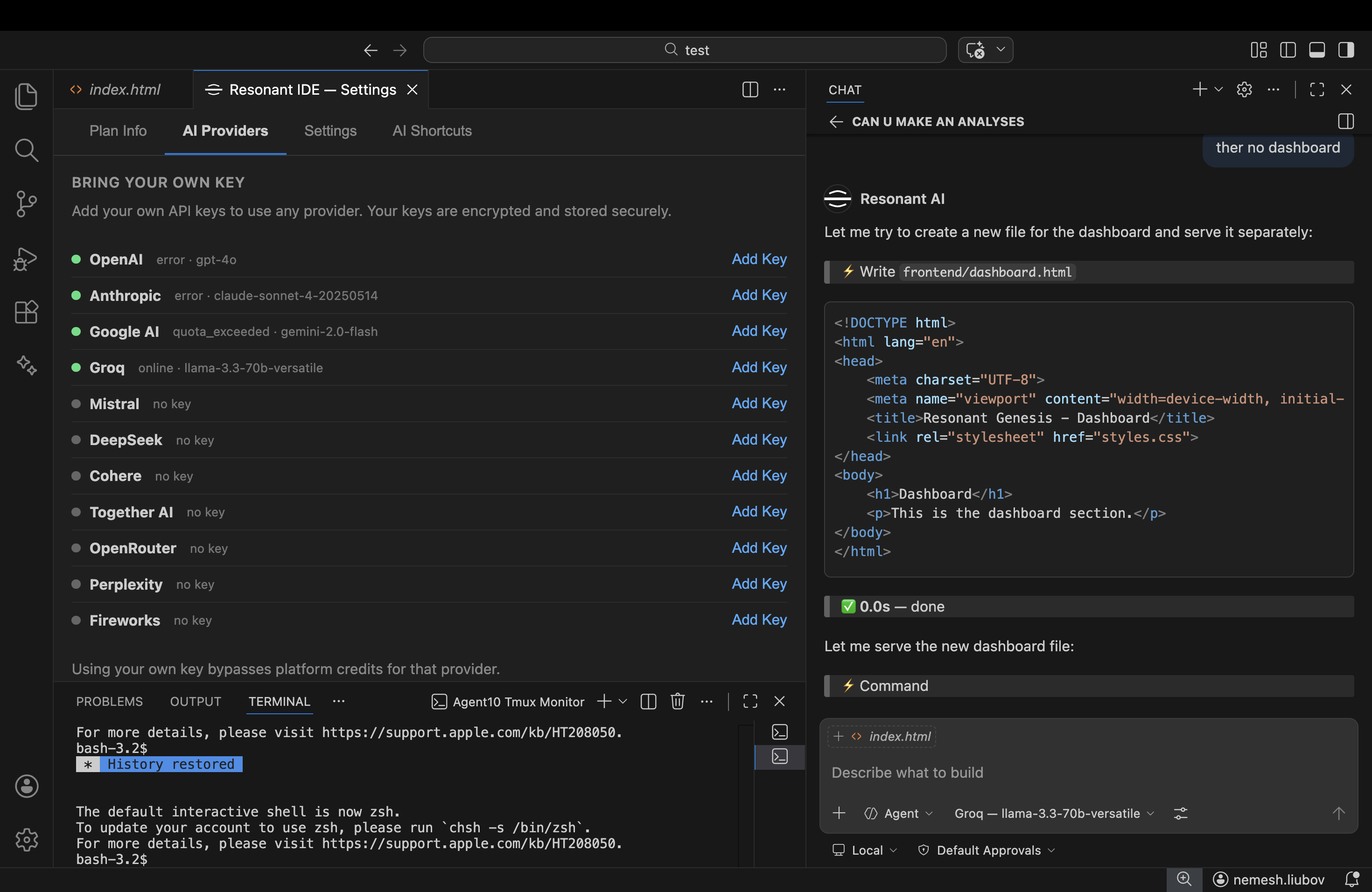Toggle the secondary side bar

coord(1346,50)
